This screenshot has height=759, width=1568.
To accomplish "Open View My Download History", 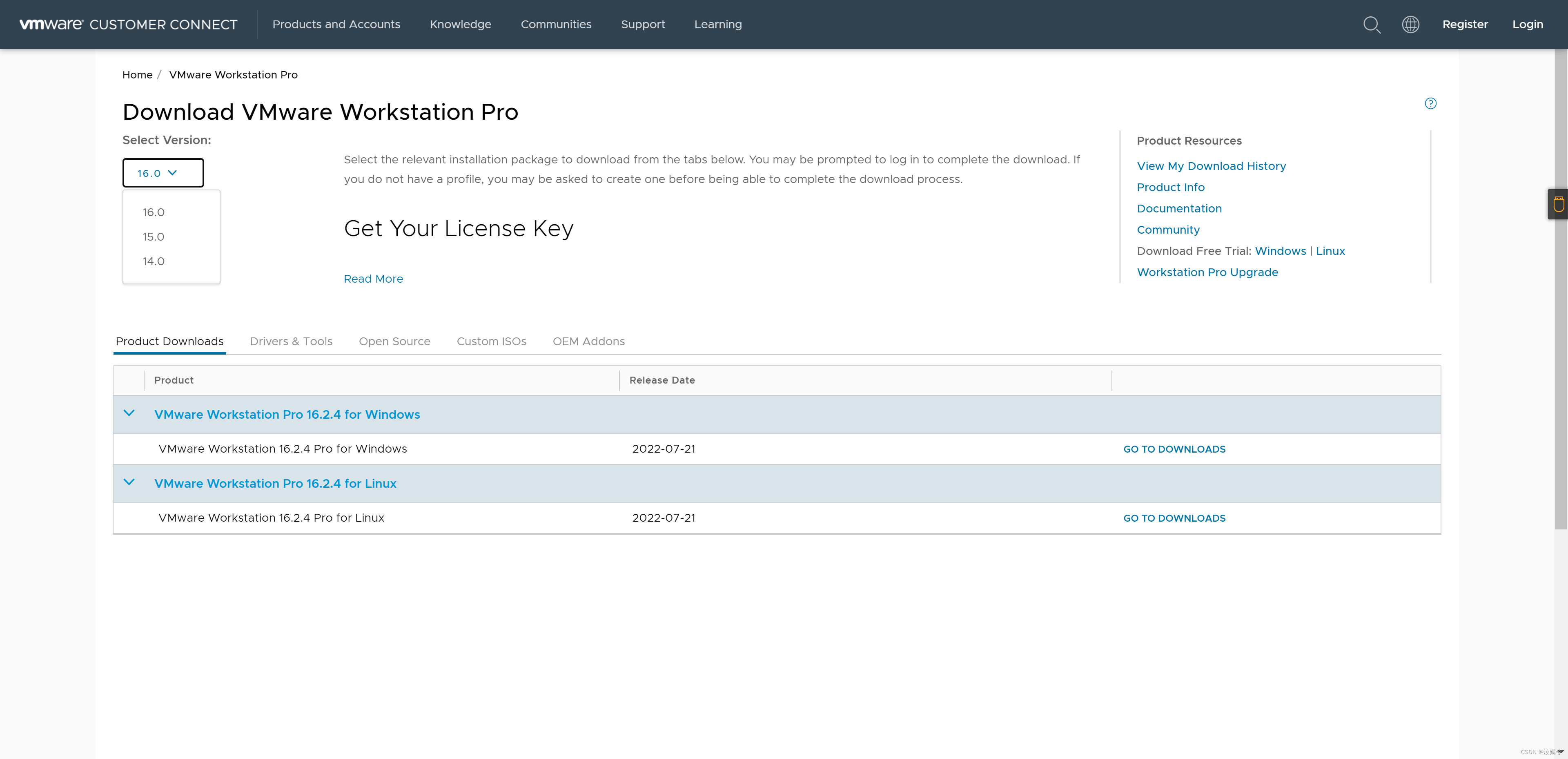I will point(1211,166).
